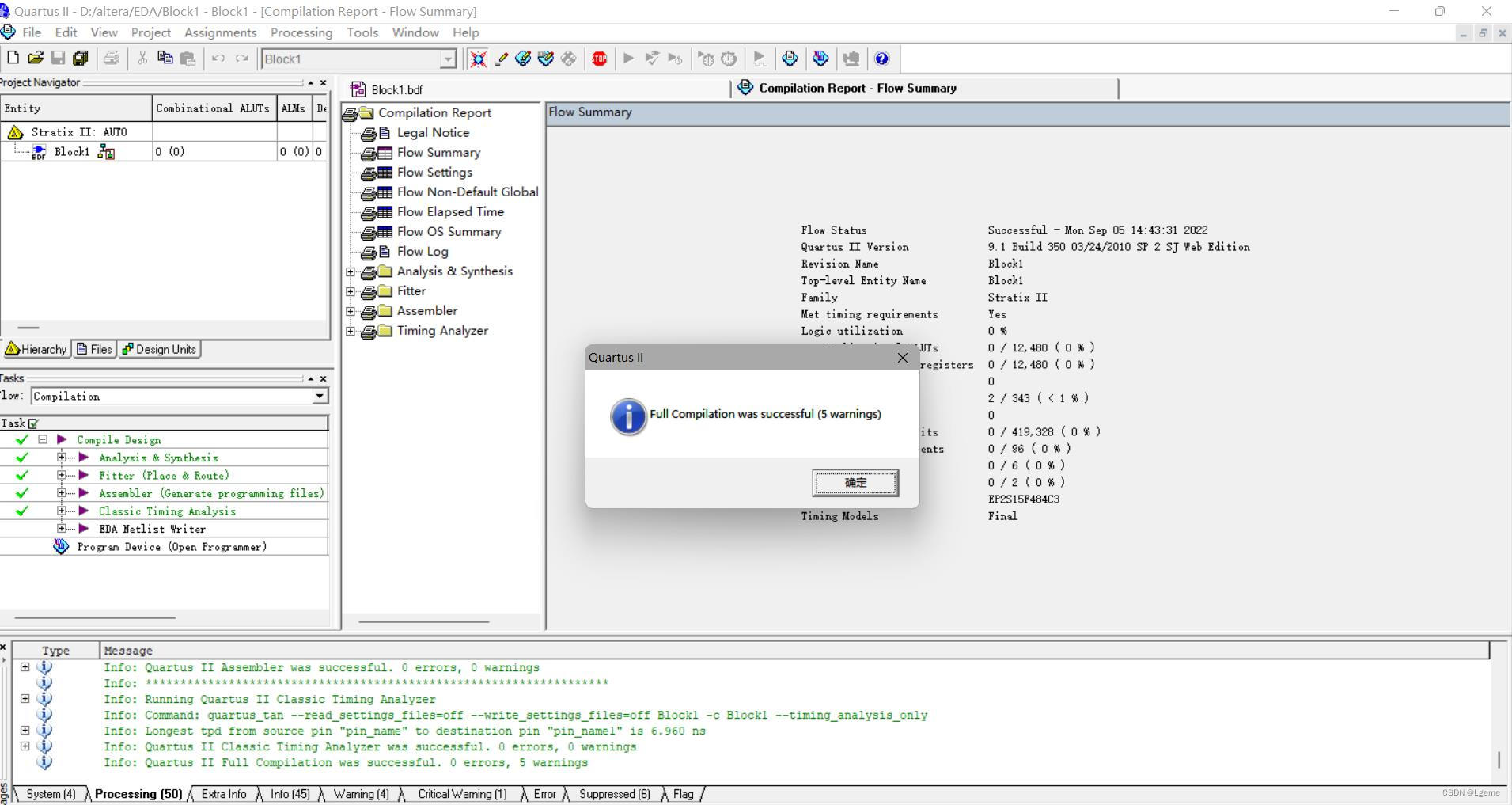Click the Start Analysis & Synthesis checkmark-arrow icon
This screenshot has width=1512, height=805.
point(651,59)
